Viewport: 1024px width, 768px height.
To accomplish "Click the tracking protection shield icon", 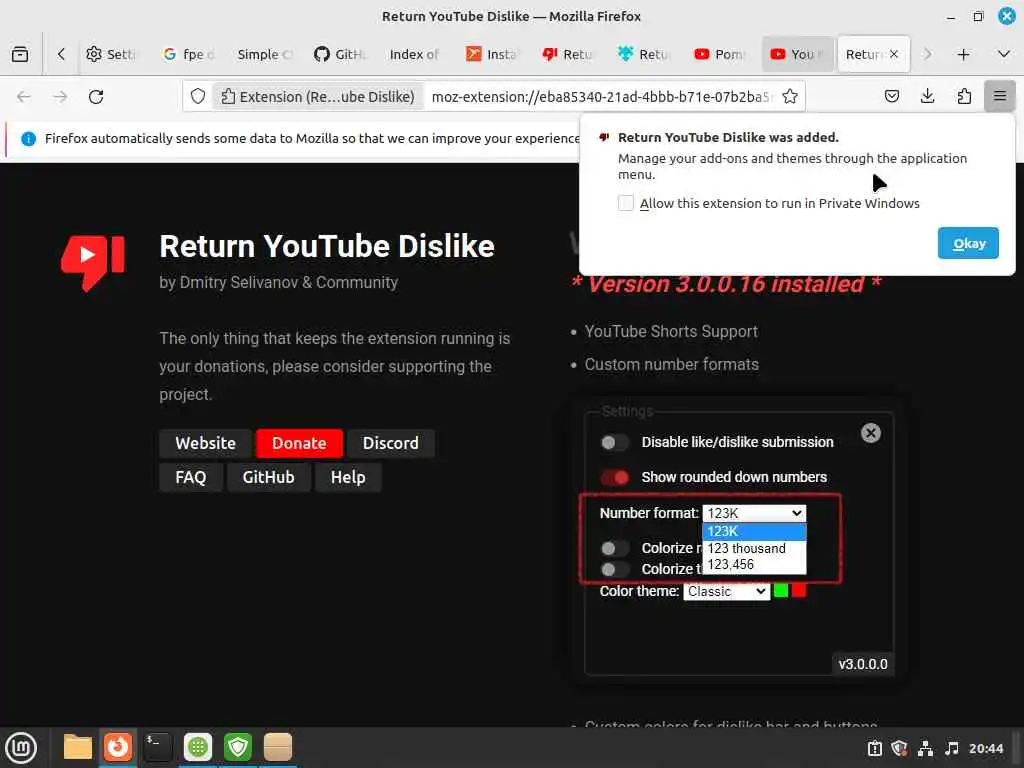I will pyautogui.click(x=198, y=97).
